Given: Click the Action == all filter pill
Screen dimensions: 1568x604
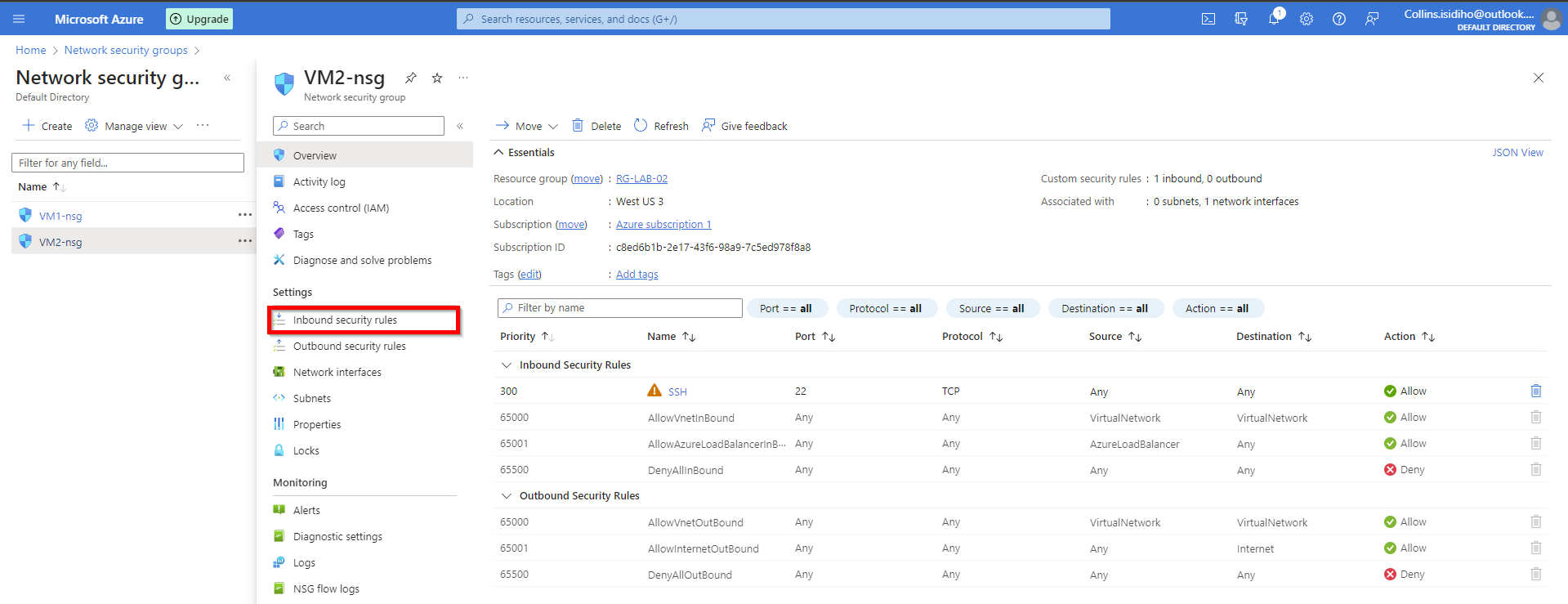Looking at the screenshot, I should coord(1218,308).
